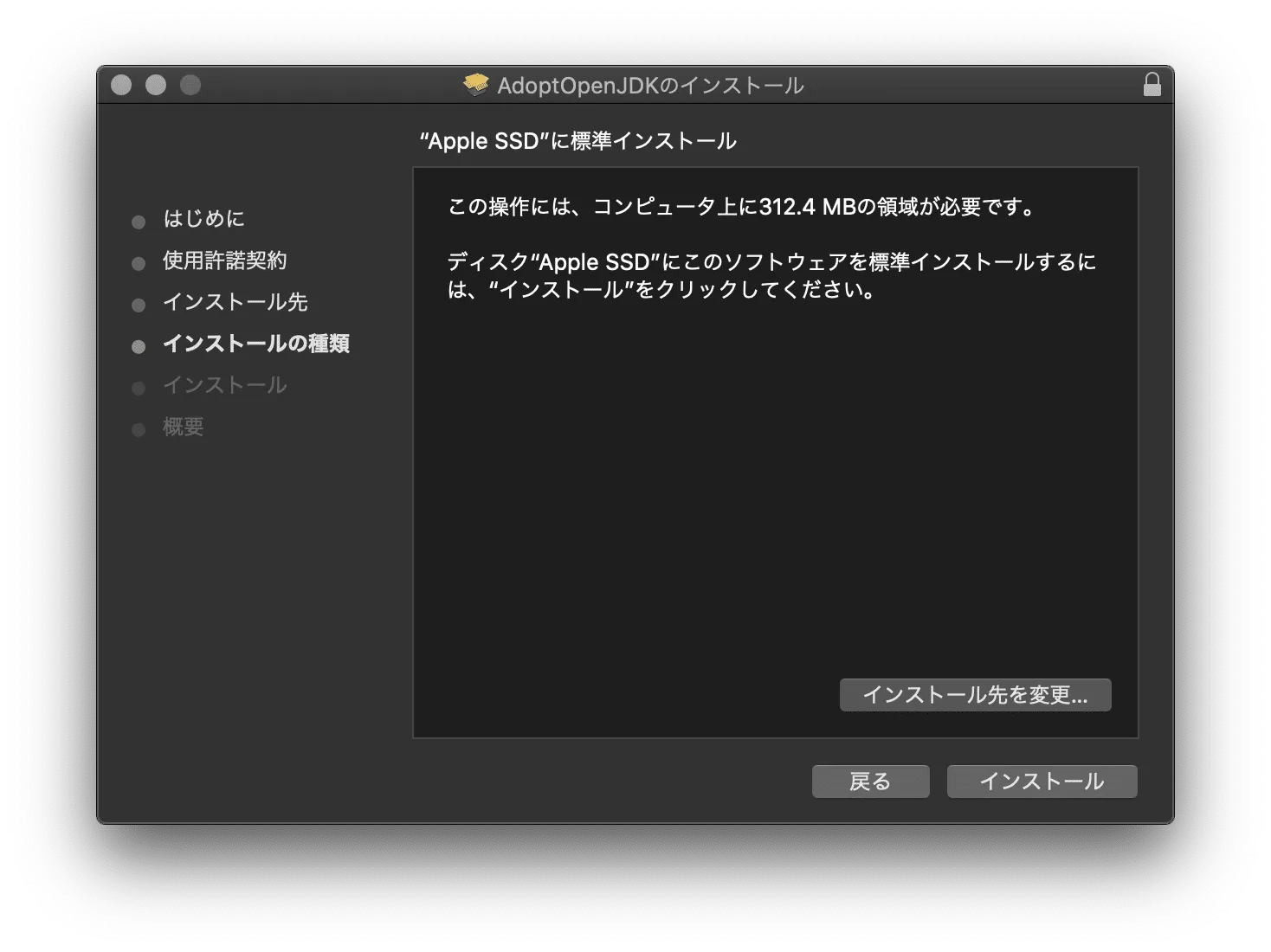Click the dimmed 概要 step

(184, 427)
